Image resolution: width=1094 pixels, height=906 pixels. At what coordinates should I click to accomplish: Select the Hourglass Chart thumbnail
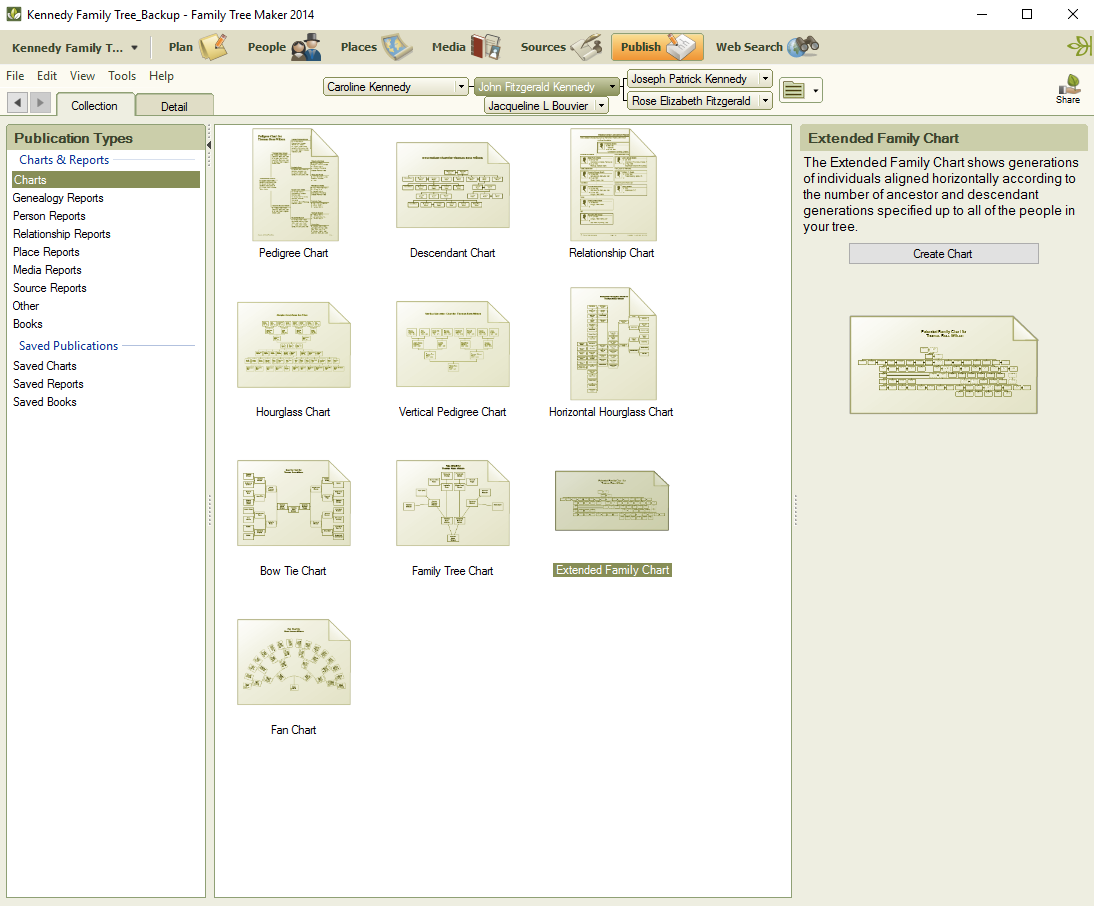pos(294,345)
